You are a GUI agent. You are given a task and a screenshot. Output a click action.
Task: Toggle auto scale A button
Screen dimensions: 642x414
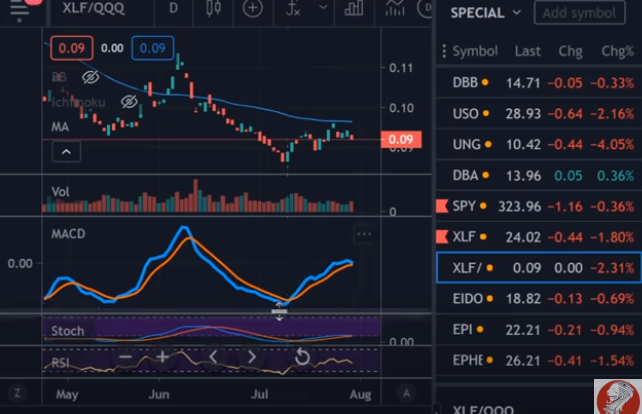pos(407,394)
